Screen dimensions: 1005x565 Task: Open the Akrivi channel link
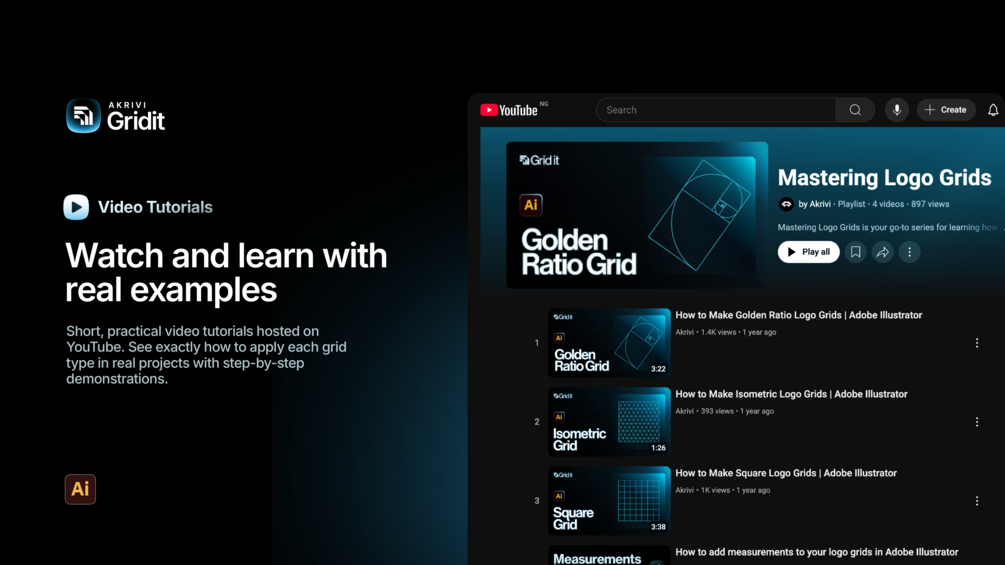(x=815, y=204)
